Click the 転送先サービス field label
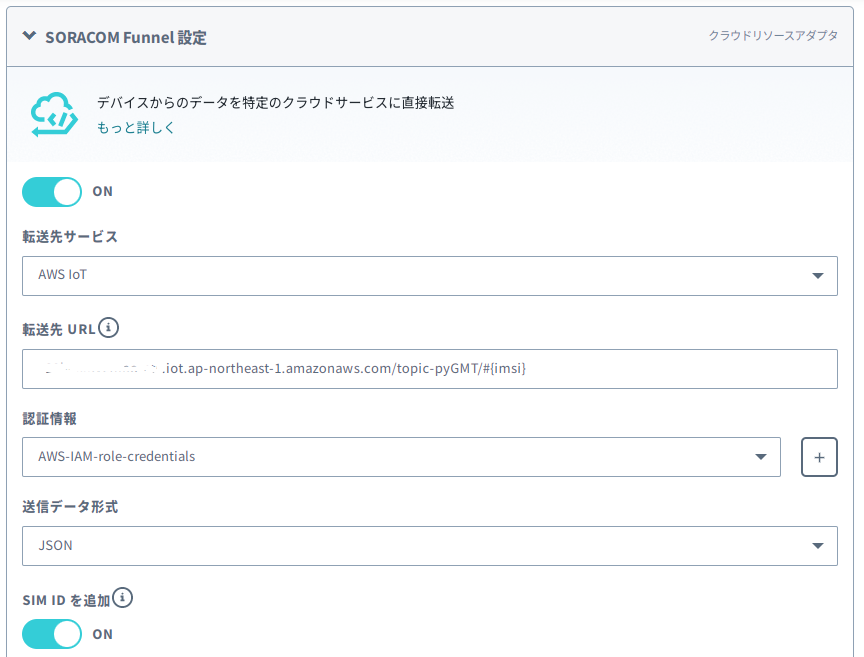This screenshot has height=657, width=864. click(70, 237)
